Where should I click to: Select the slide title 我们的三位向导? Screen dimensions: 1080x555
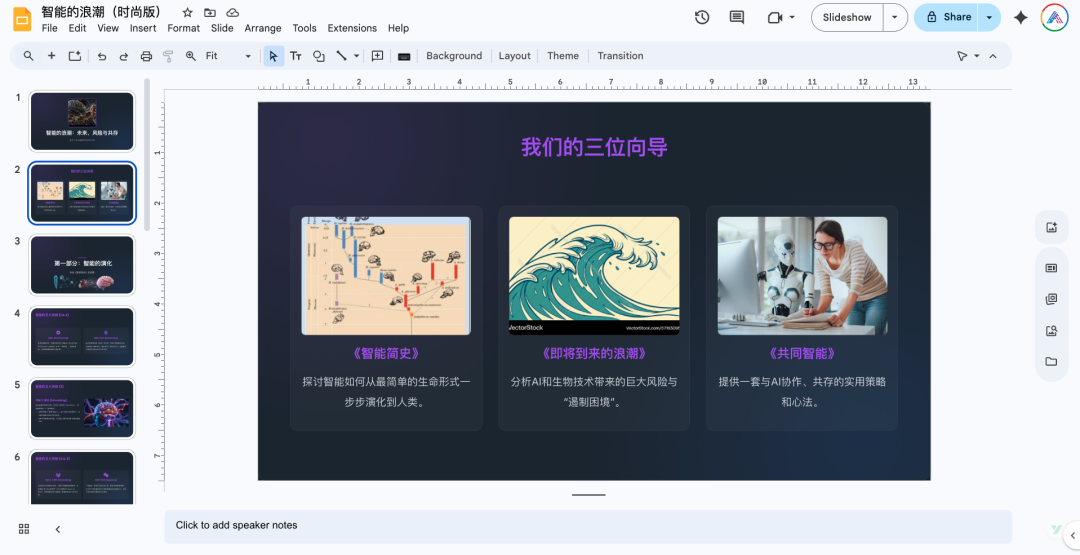pos(594,147)
